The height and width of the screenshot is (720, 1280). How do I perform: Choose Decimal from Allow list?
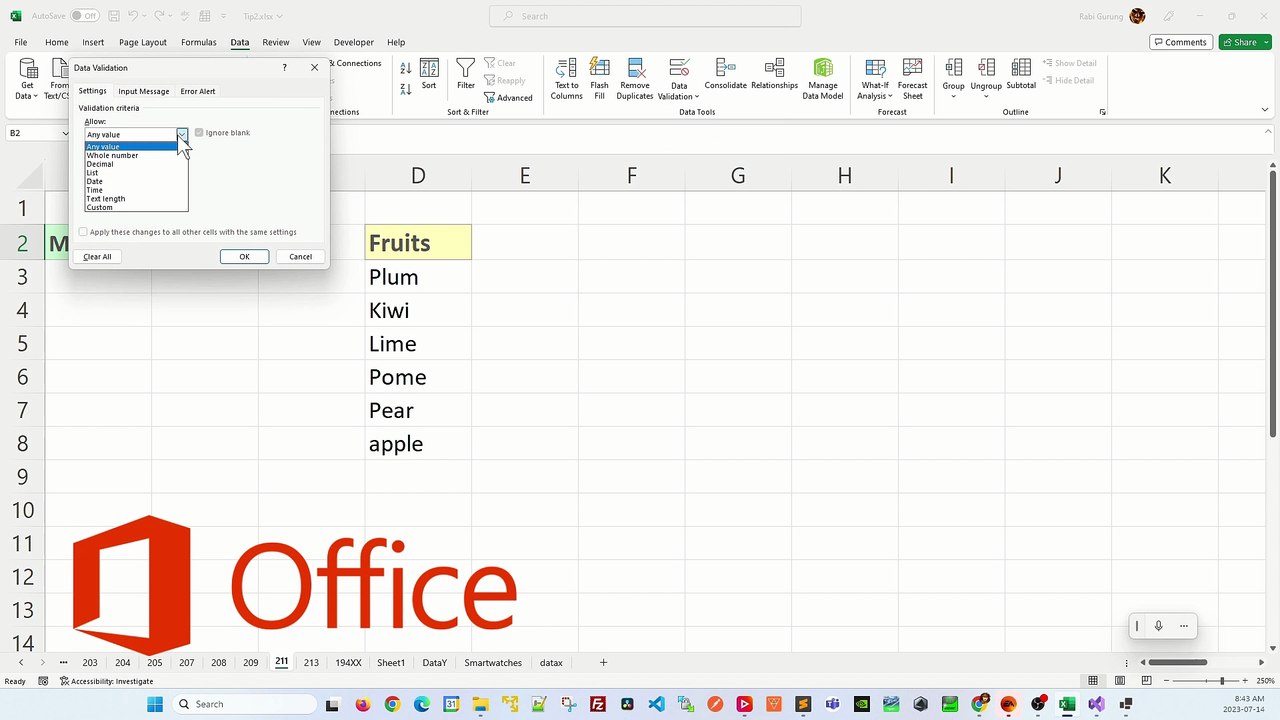click(136, 164)
